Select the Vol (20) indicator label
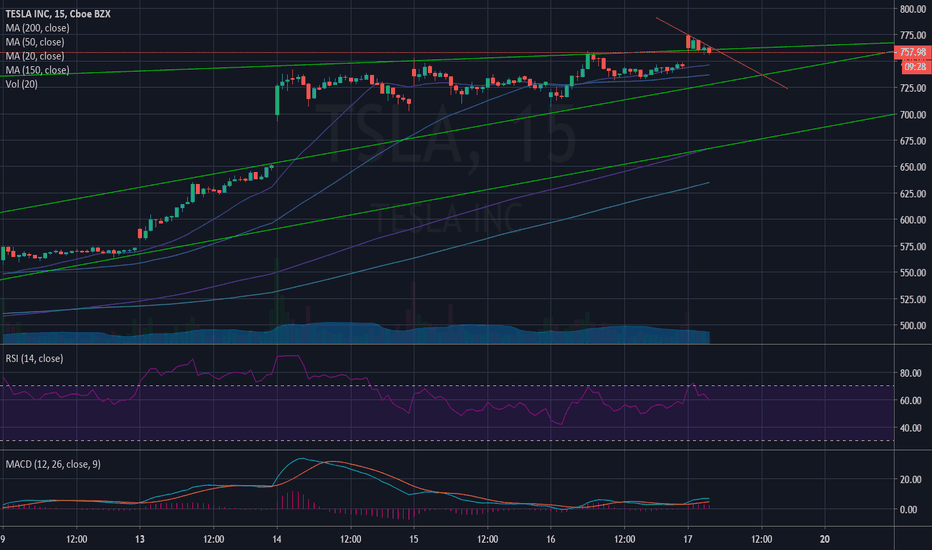Image resolution: width=932 pixels, height=550 pixels. coord(21,84)
